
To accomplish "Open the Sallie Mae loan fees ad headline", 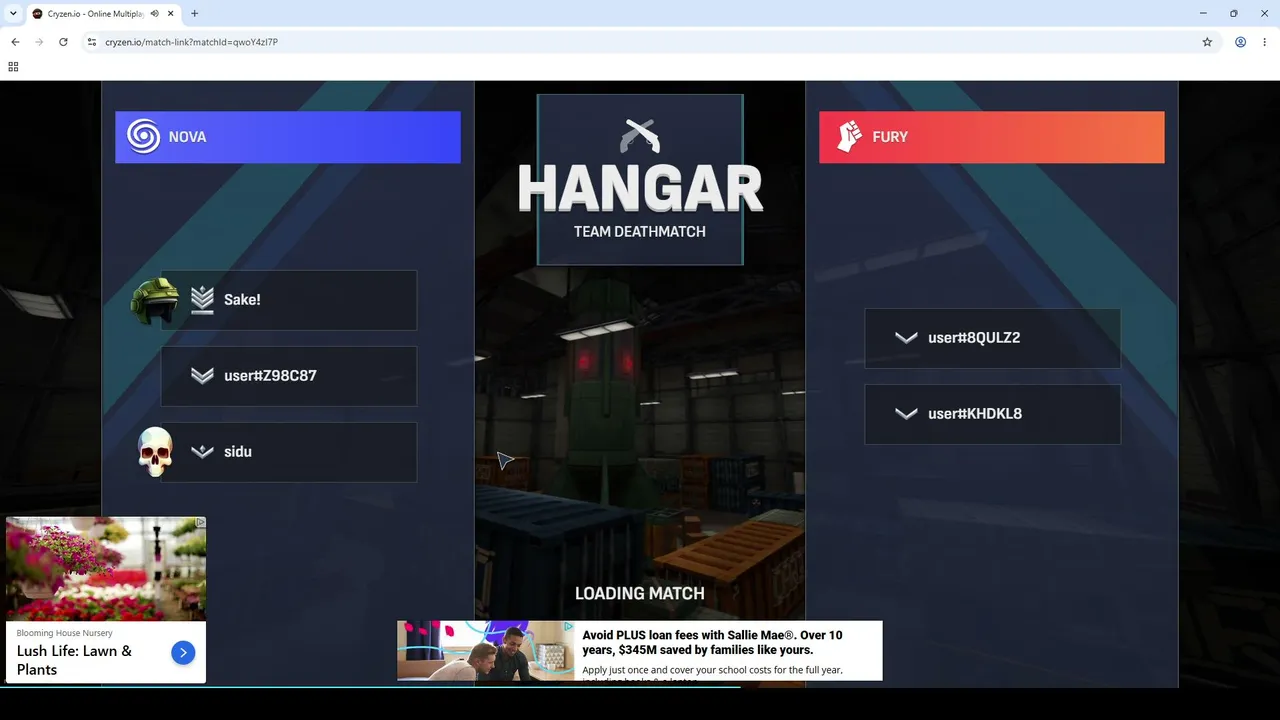I will [712, 642].
